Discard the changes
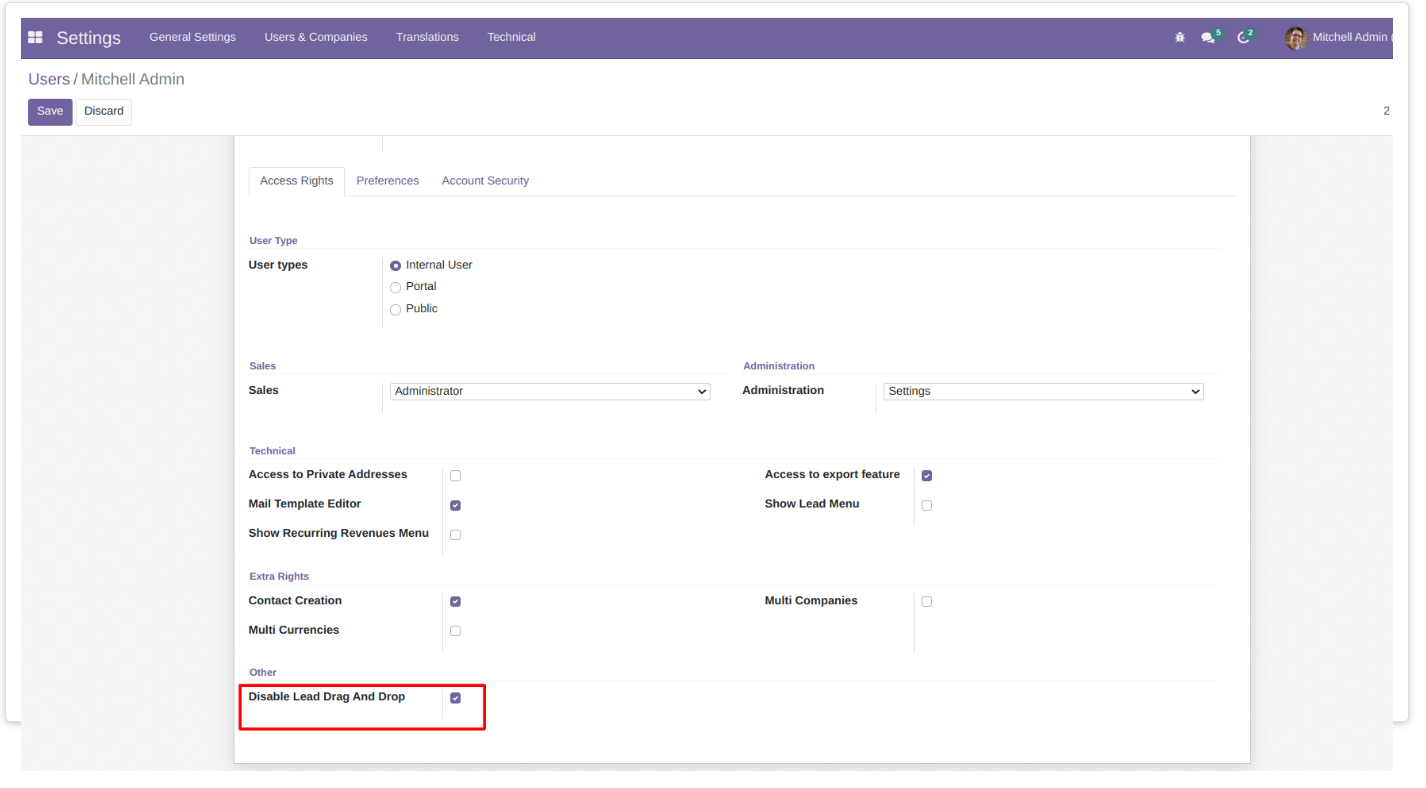The height and width of the screenshot is (788, 1426). [104, 112]
